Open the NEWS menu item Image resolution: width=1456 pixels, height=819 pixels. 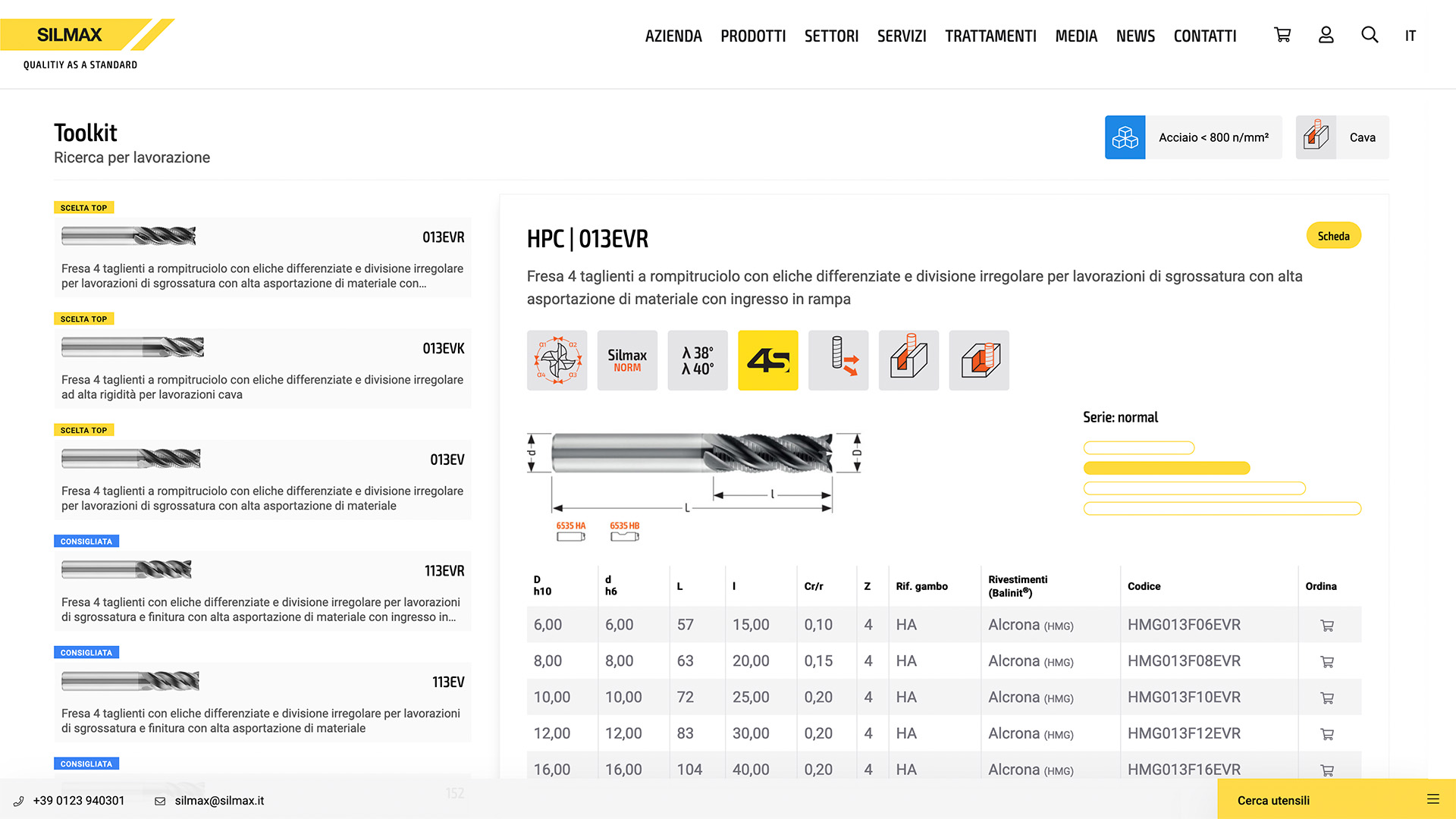[1135, 36]
